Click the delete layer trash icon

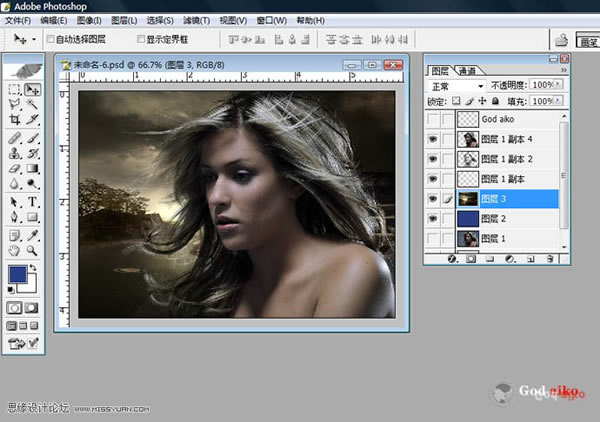tap(549, 258)
